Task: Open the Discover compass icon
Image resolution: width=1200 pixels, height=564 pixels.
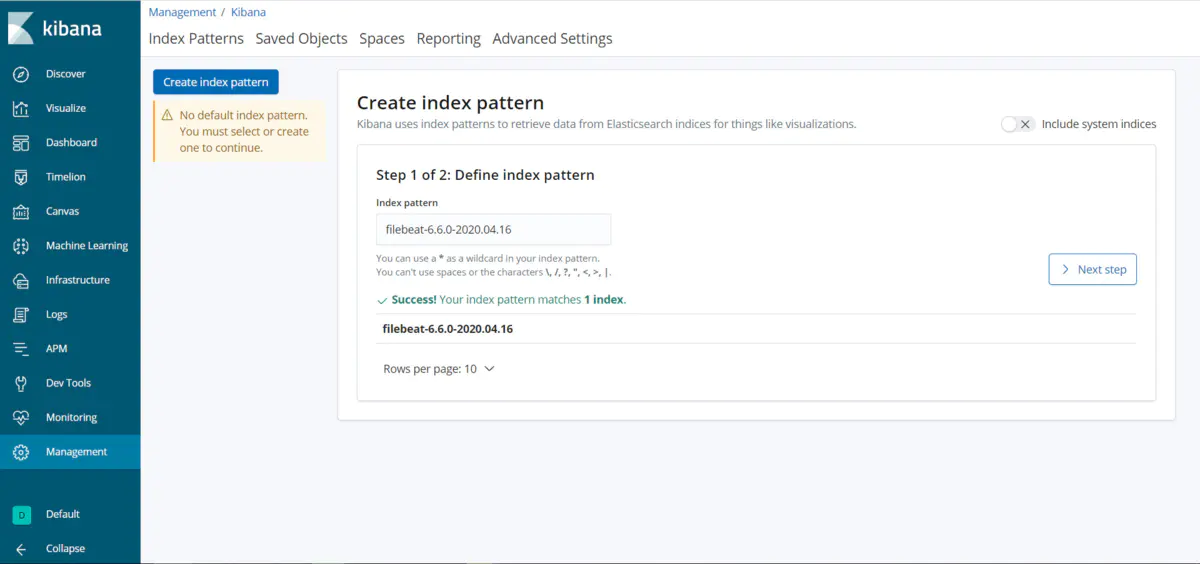Action: 21,74
